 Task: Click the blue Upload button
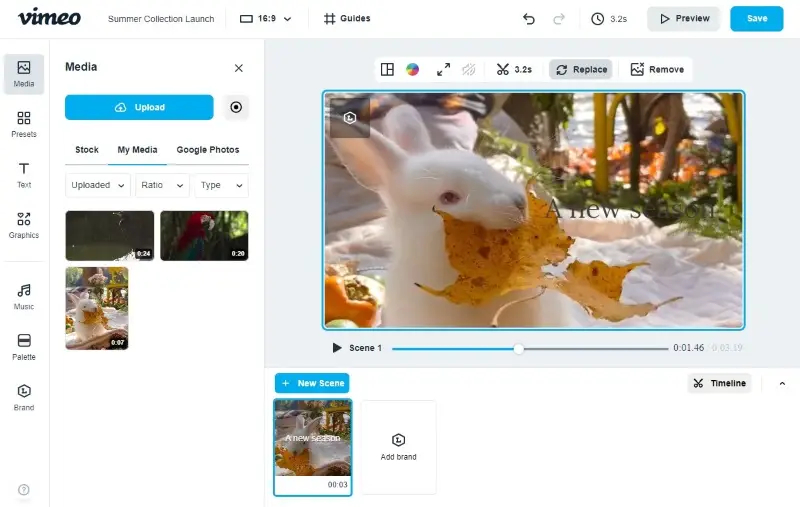point(139,107)
